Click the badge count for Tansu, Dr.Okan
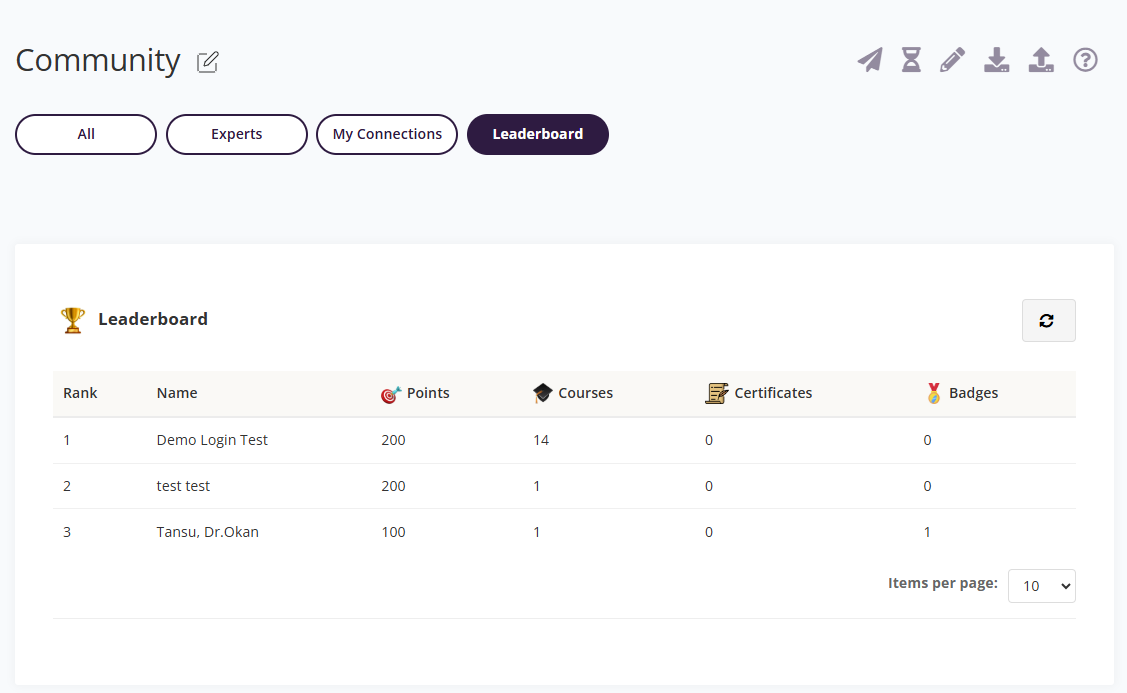This screenshot has height=693, width=1127. [x=927, y=532]
